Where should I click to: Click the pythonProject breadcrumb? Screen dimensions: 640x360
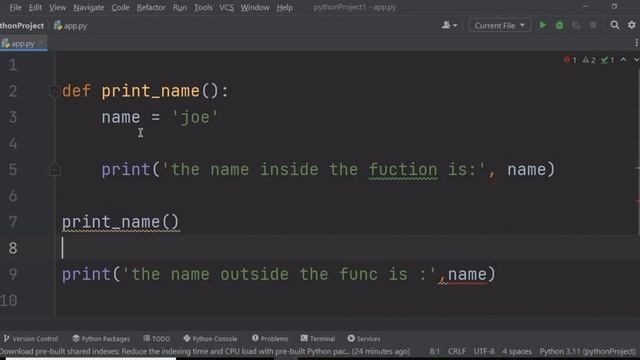coord(22,26)
